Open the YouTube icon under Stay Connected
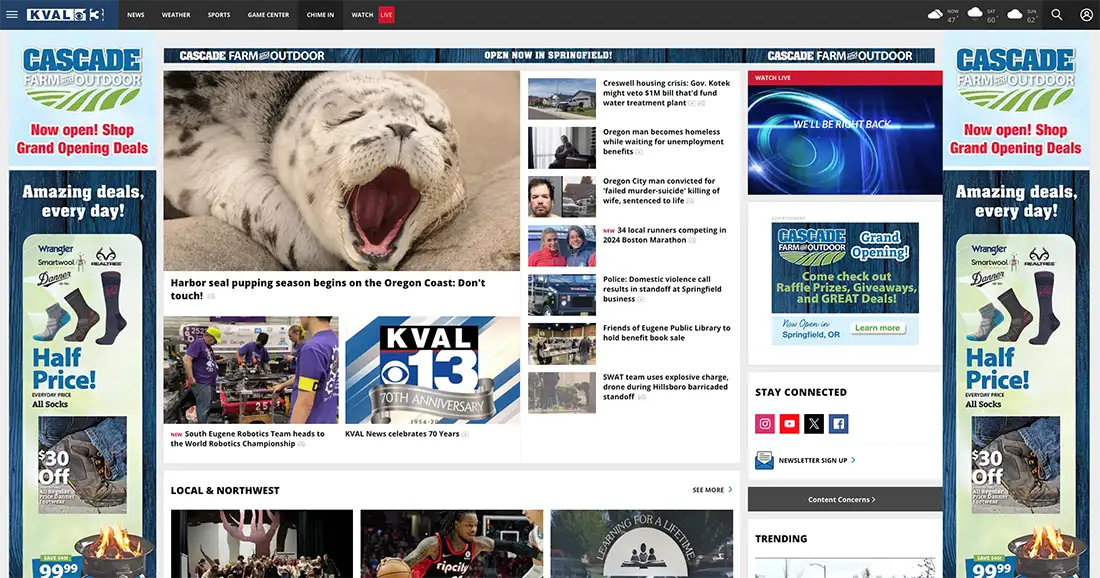Viewport: 1100px width, 578px height. (789, 424)
